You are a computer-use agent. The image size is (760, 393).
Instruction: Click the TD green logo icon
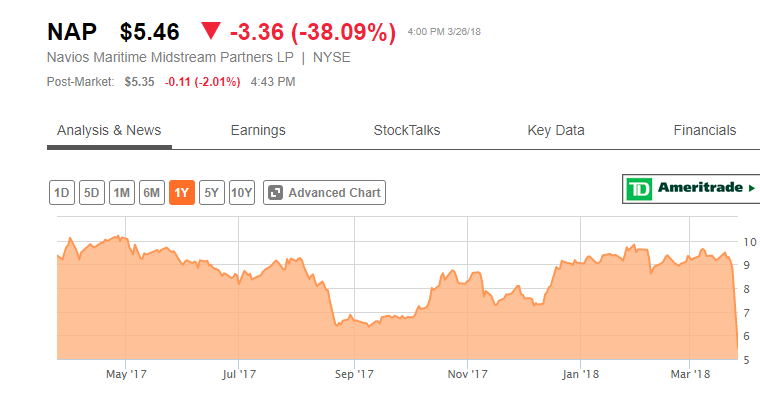point(639,189)
